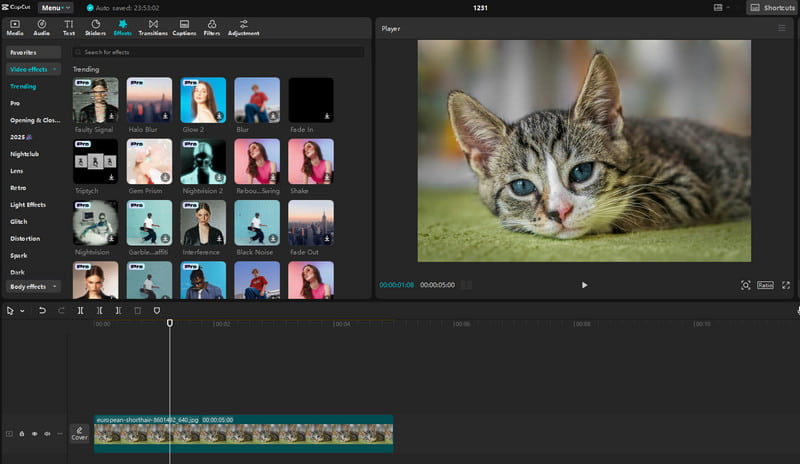This screenshot has height=464, width=800.
Task: Toggle the track lock icon
Action: click(22, 434)
